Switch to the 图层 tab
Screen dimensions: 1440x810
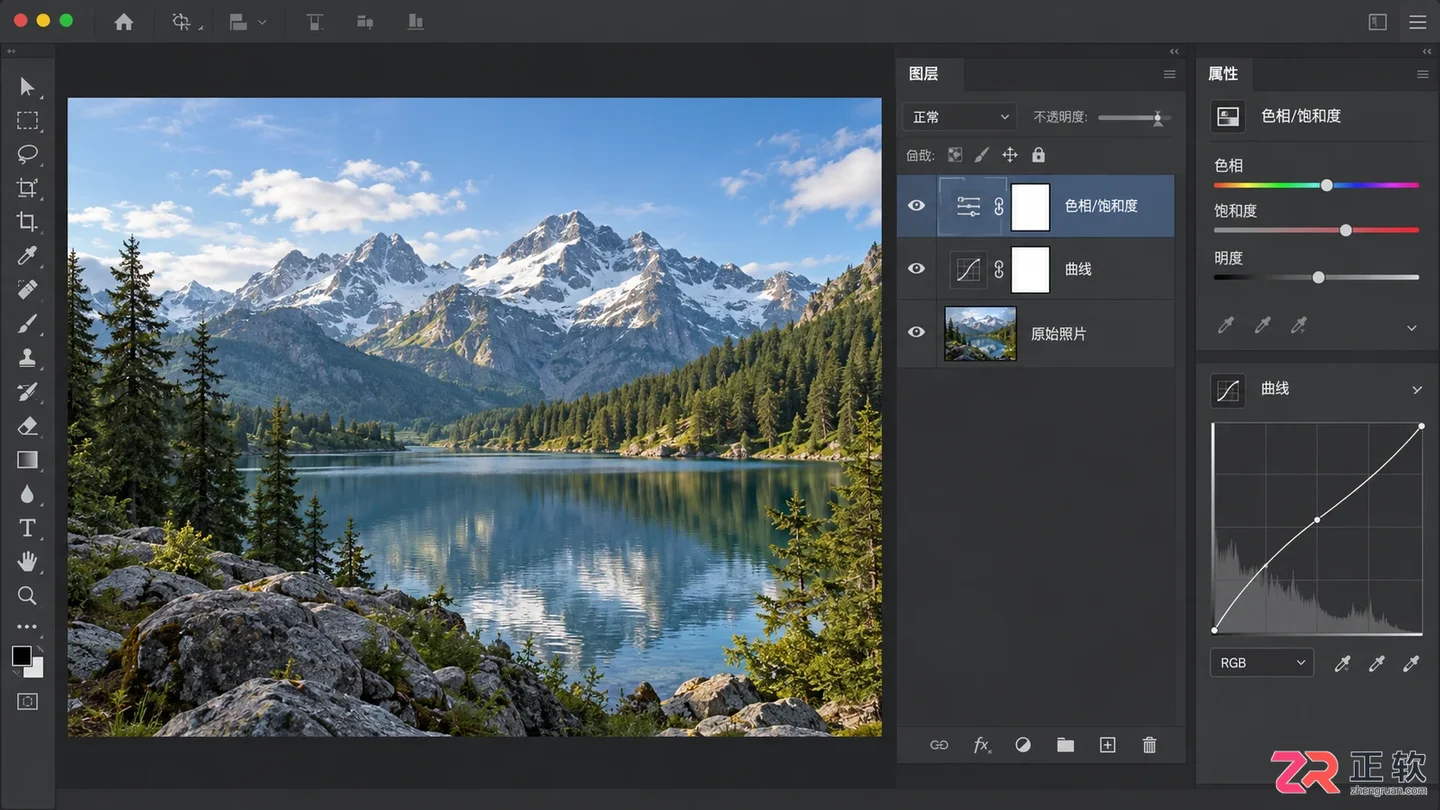pyautogui.click(x=923, y=74)
